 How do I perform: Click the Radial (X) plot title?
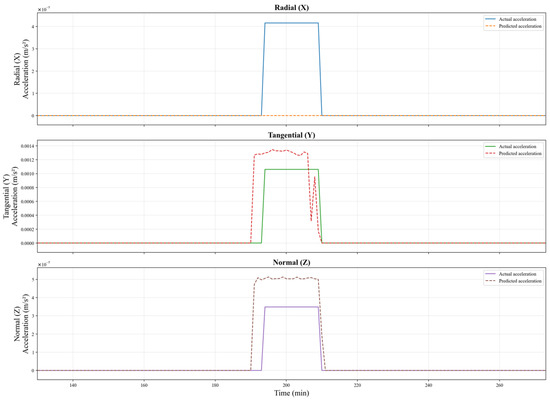[x=291, y=7]
